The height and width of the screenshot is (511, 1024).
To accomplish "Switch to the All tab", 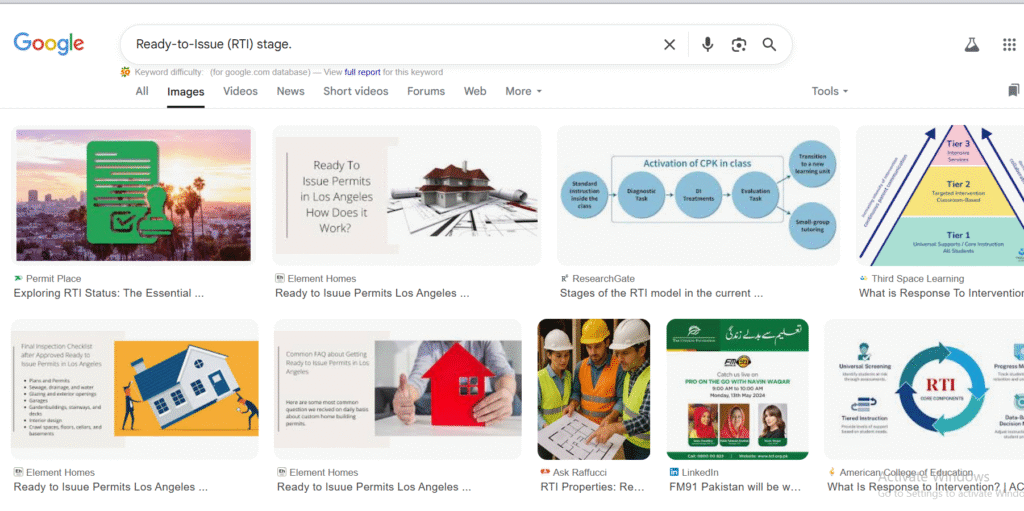I will [142, 91].
